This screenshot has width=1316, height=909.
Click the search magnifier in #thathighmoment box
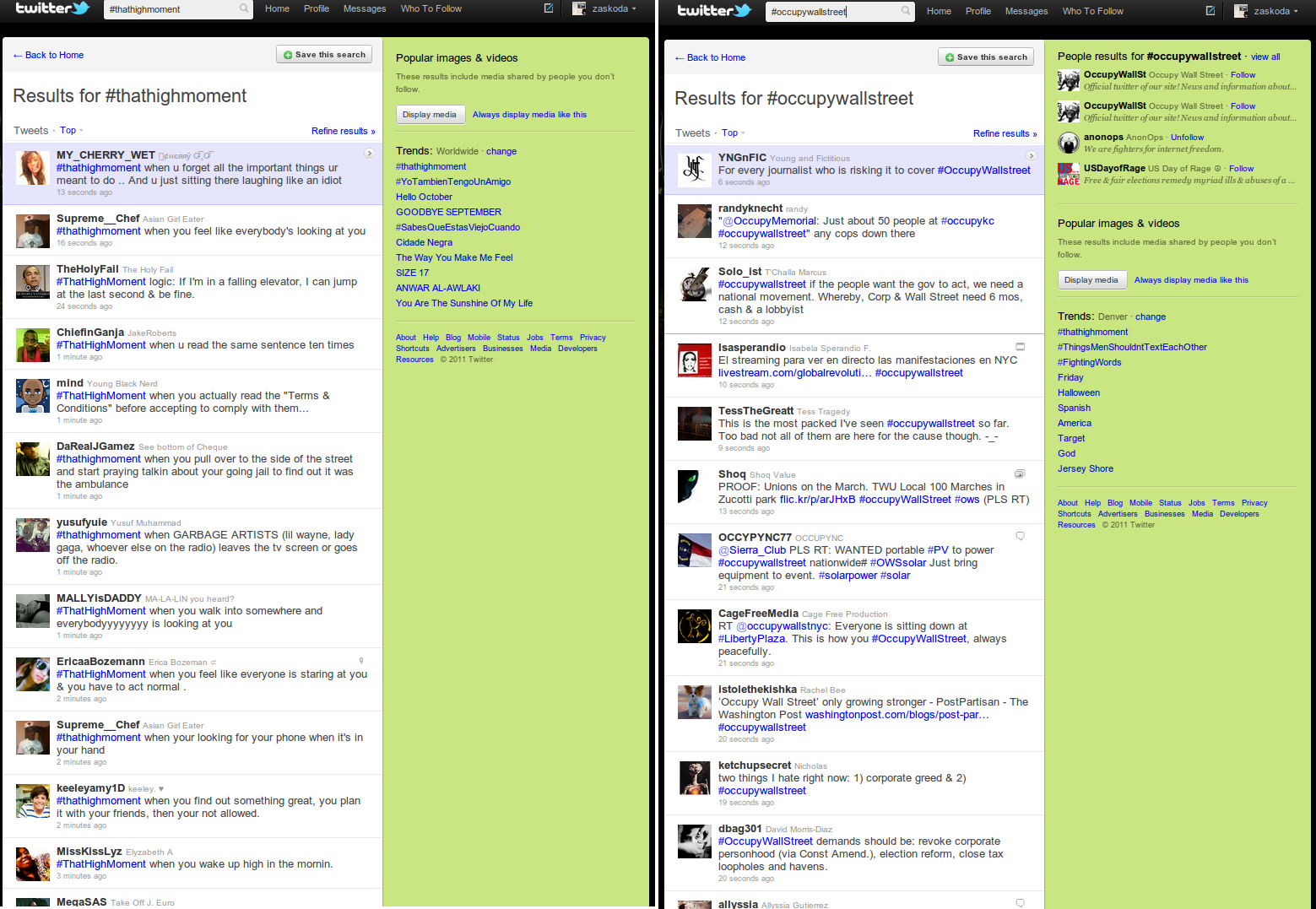click(244, 9)
